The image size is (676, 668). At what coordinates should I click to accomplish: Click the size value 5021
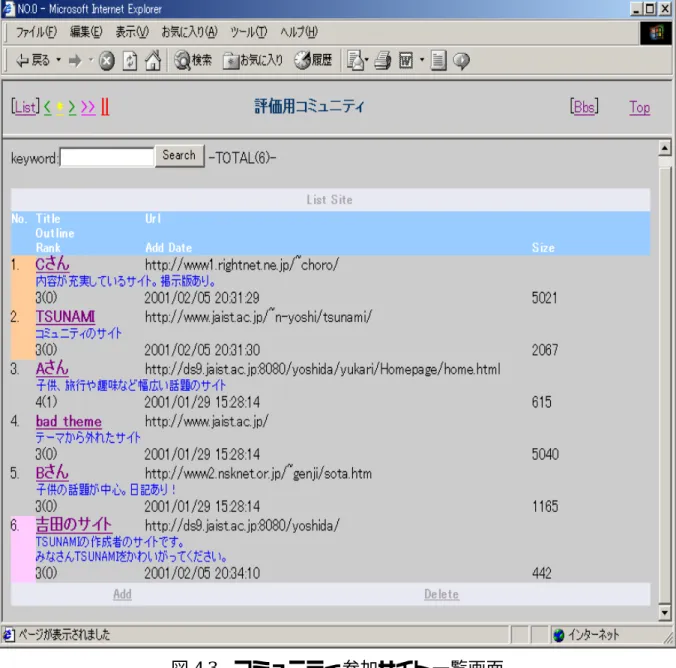[544, 298]
